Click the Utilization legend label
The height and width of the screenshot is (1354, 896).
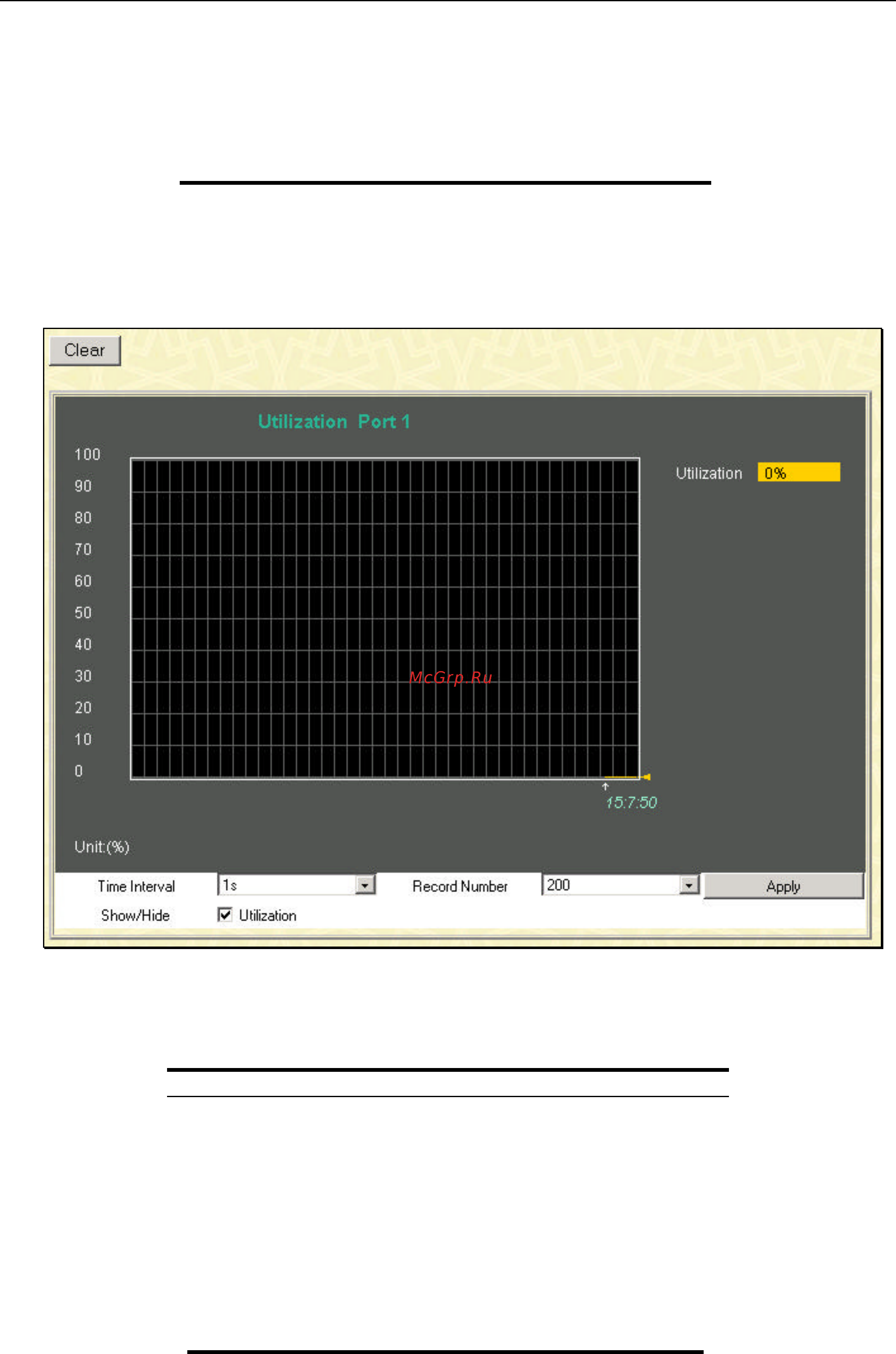(709, 473)
